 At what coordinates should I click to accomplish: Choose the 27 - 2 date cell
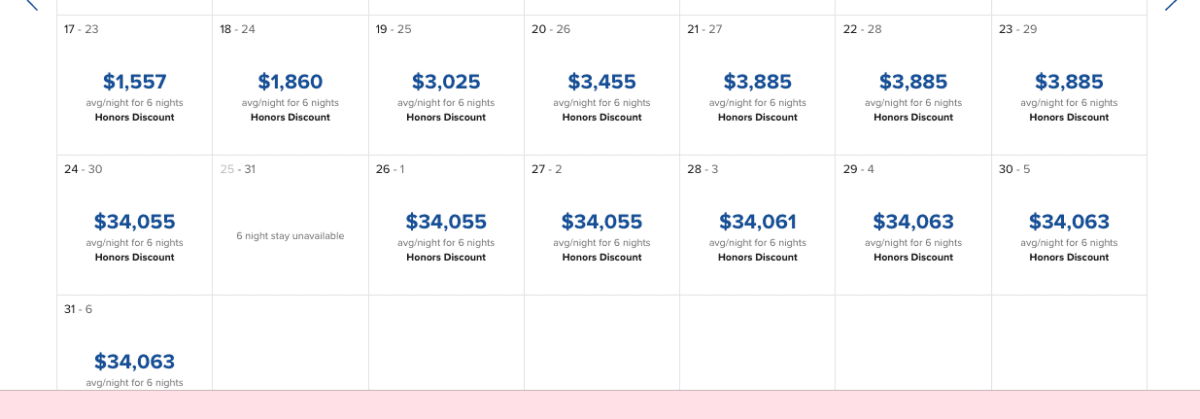coord(602,225)
